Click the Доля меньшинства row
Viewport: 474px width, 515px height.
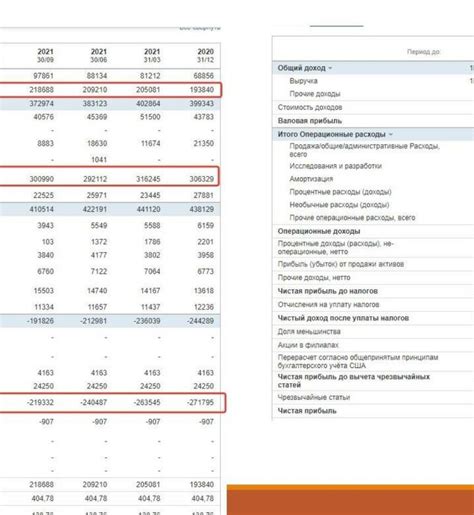(373, 332)
